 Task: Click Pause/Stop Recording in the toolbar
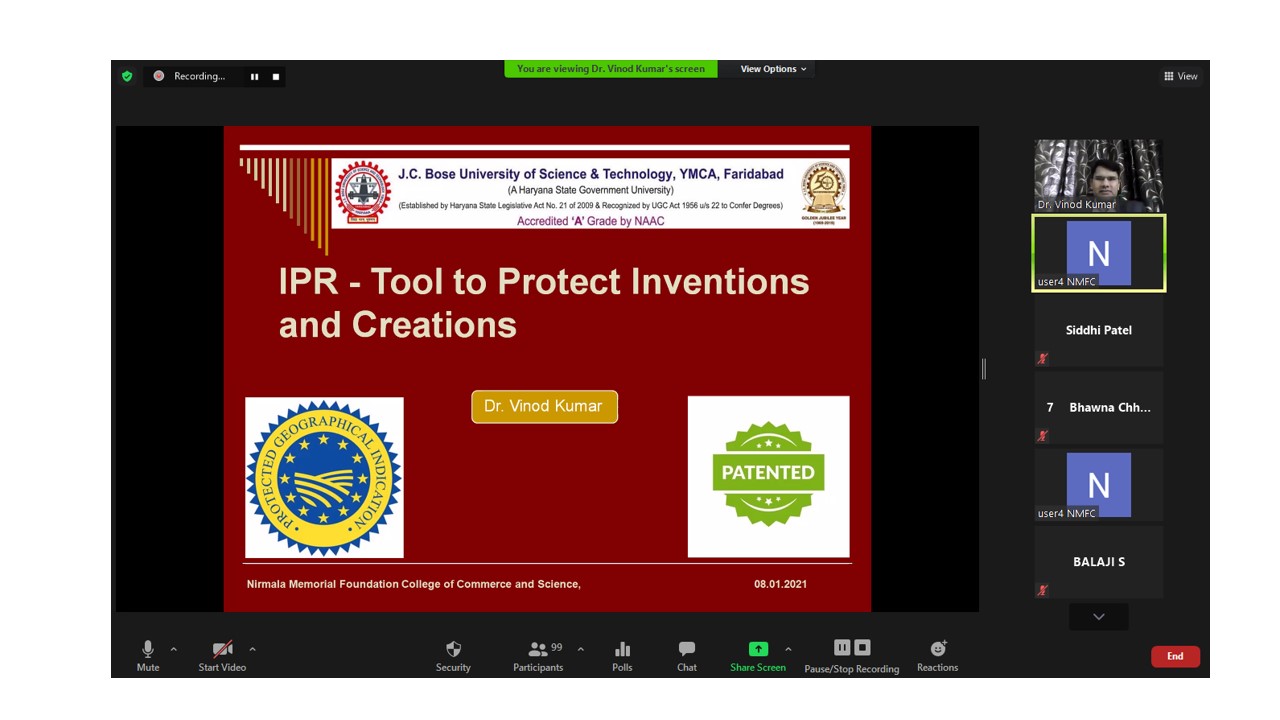(x=852, y=655)
